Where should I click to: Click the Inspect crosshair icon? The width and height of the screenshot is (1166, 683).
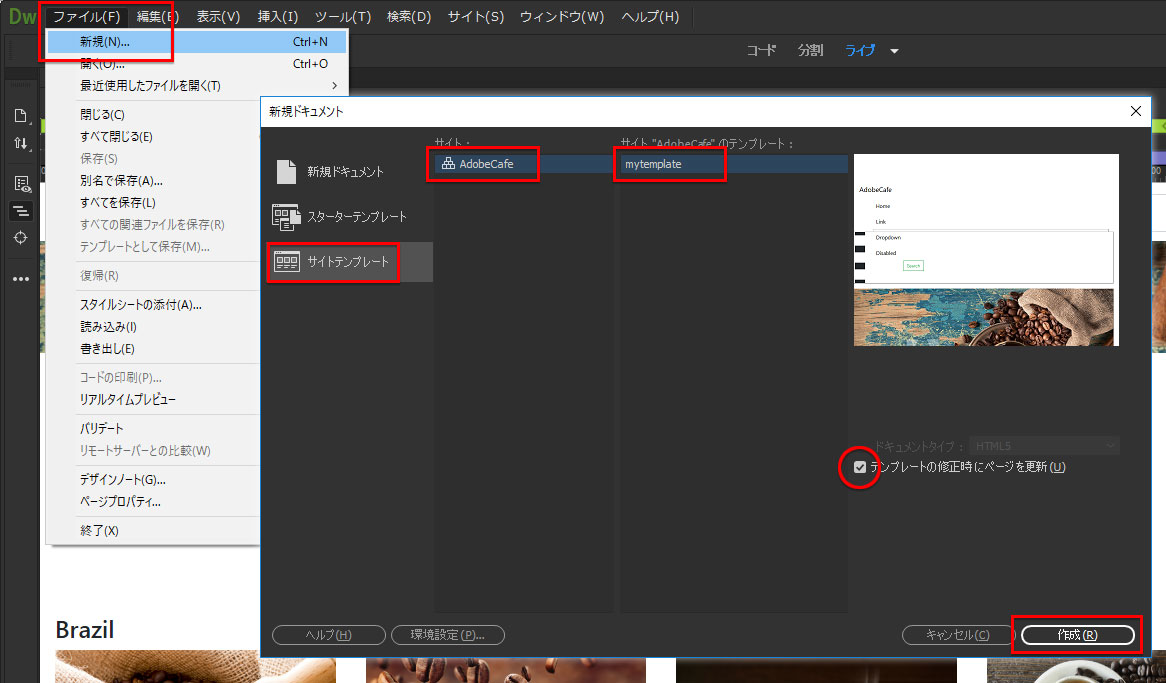click(20, 238)
